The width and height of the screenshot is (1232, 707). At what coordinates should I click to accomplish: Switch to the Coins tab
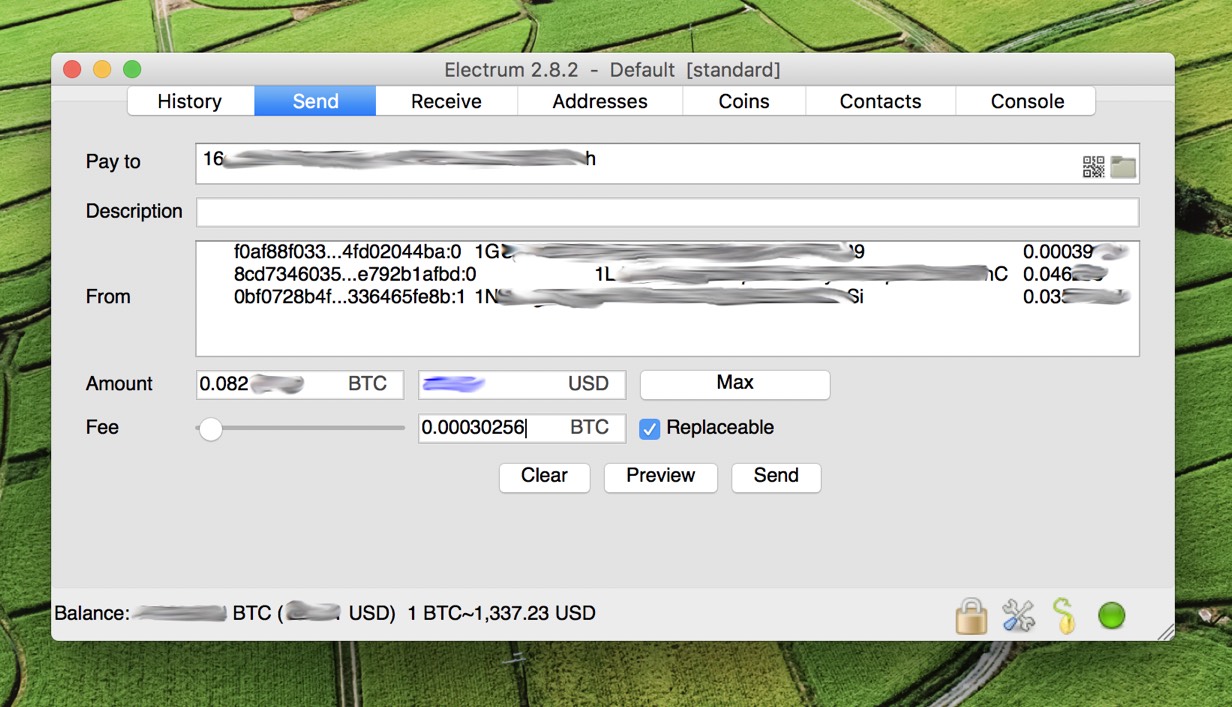pos(744,101)
